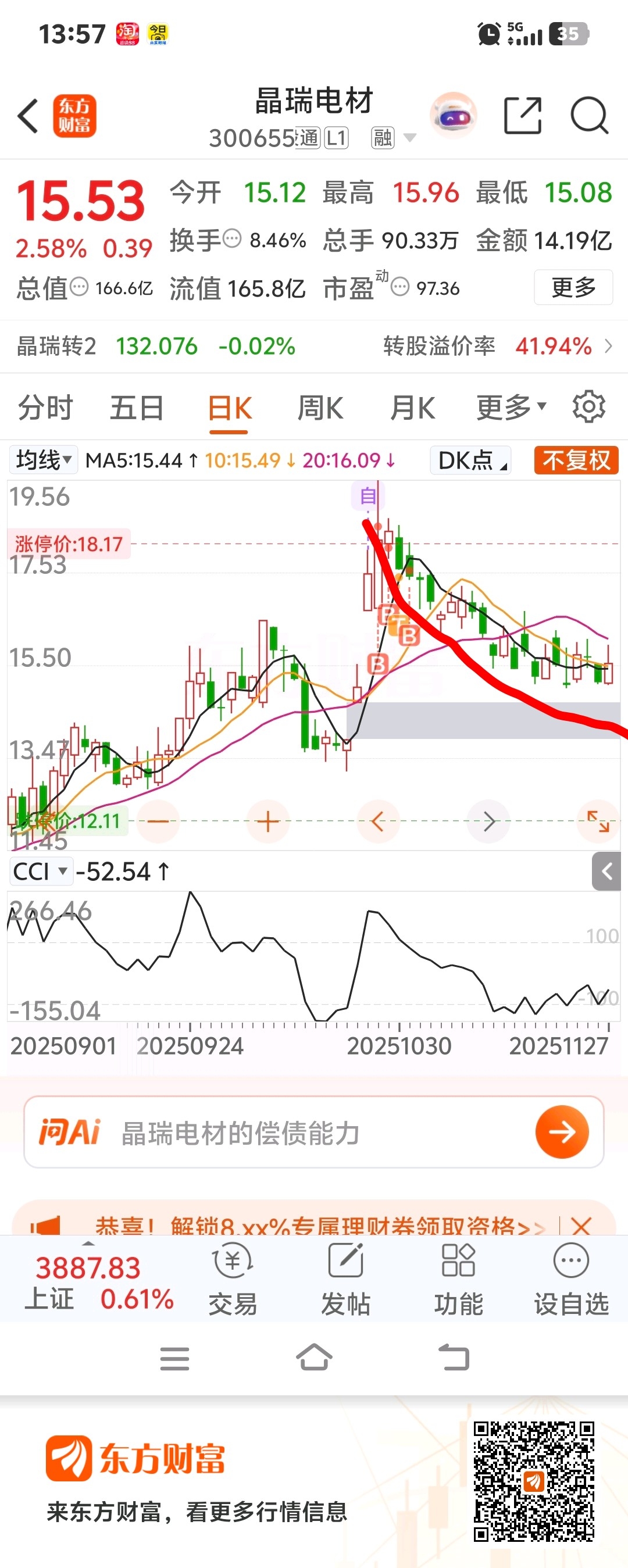Expand chart to fullscreen
628x1568 pixels.
point(598,821)
